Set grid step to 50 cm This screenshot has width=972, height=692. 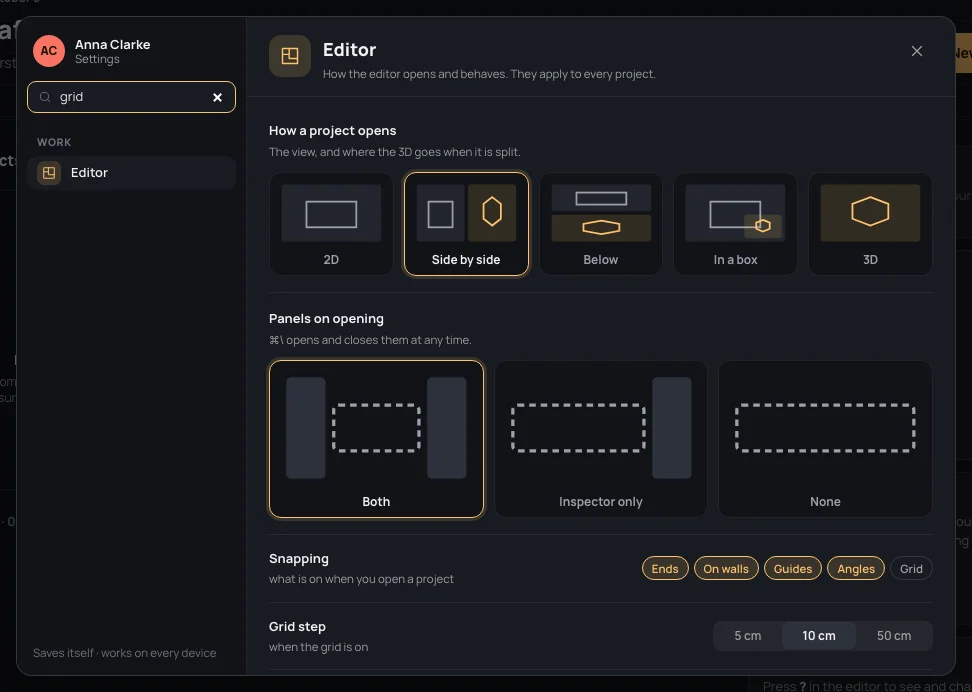click(x=894, y=636)
